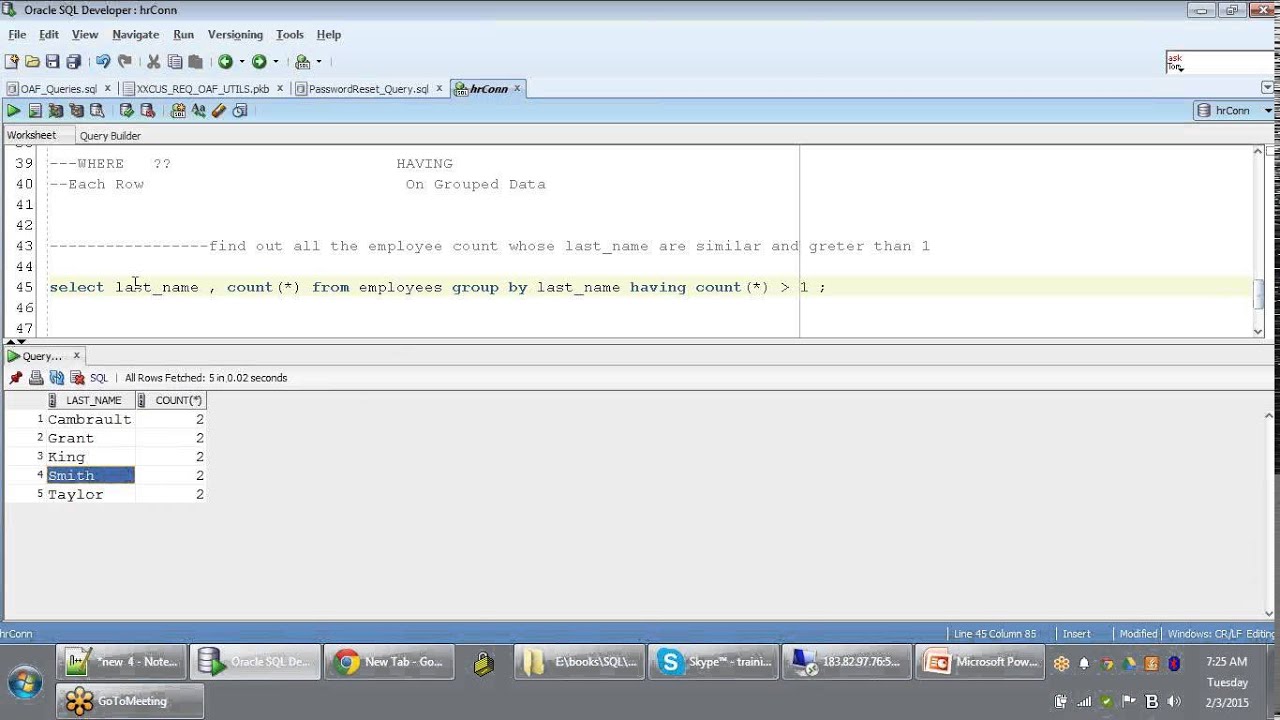
Task: Open the File menu
Action: point(17,34)
